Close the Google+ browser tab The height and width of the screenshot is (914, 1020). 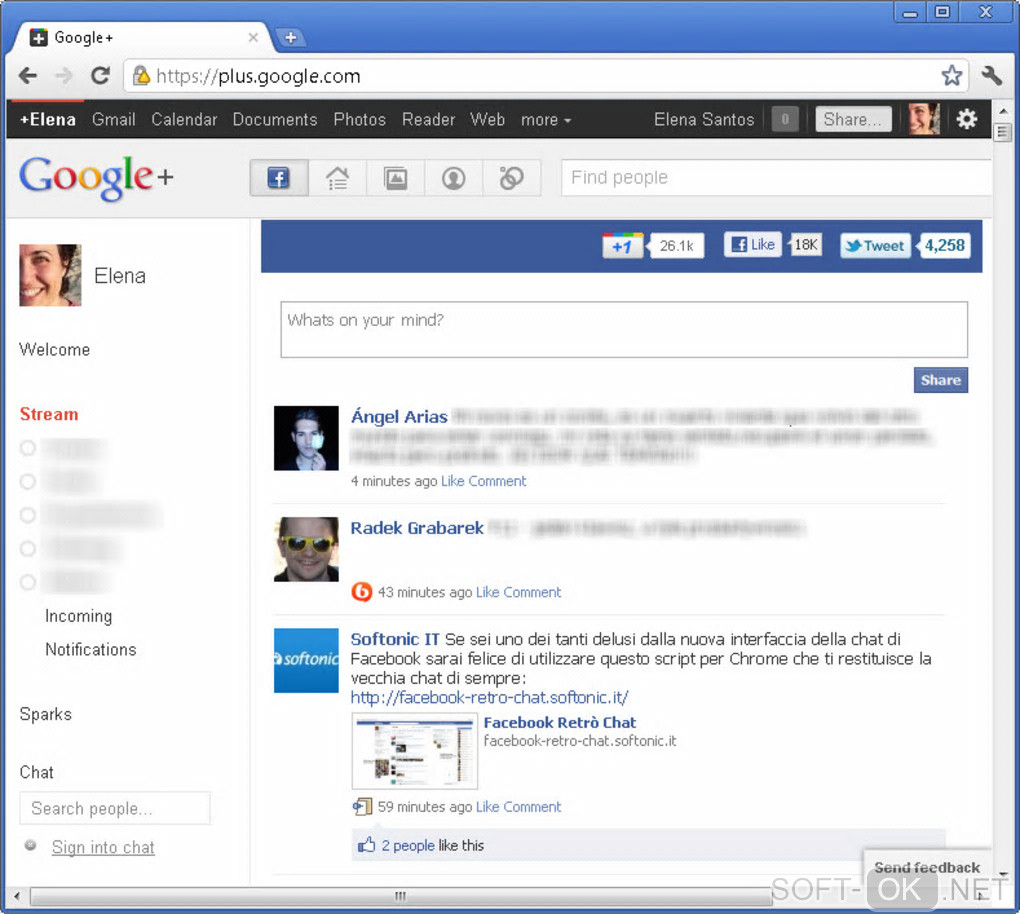click(253, 38)
